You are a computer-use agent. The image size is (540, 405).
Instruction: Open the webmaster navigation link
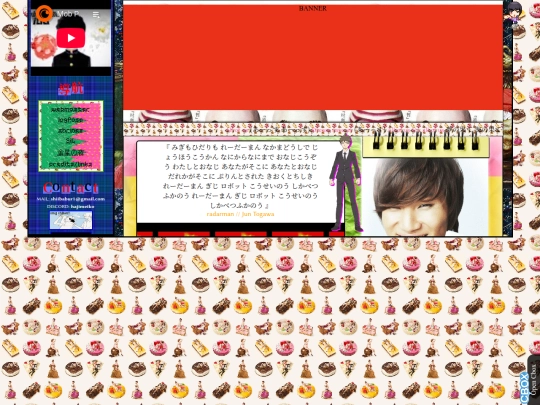pyautogui.click(x=70, y=110)
